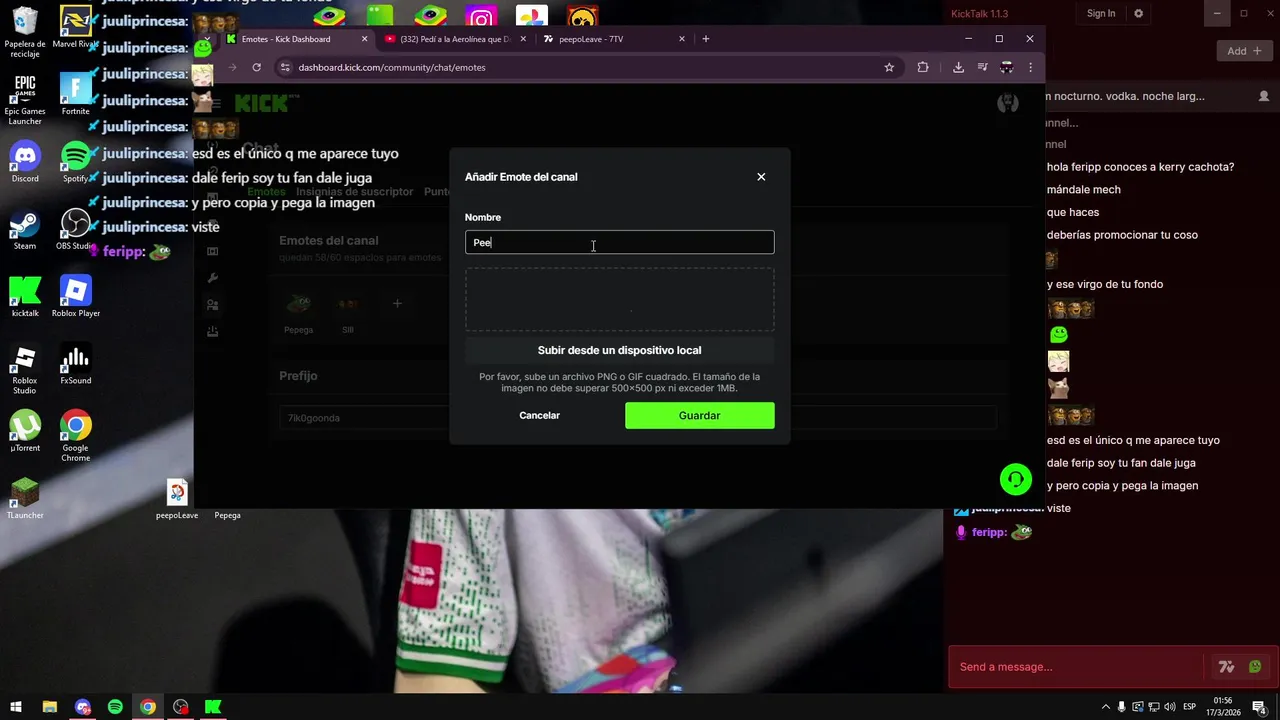
Task: Click Subir desde un dispositivo local
Action: [619, 350]
